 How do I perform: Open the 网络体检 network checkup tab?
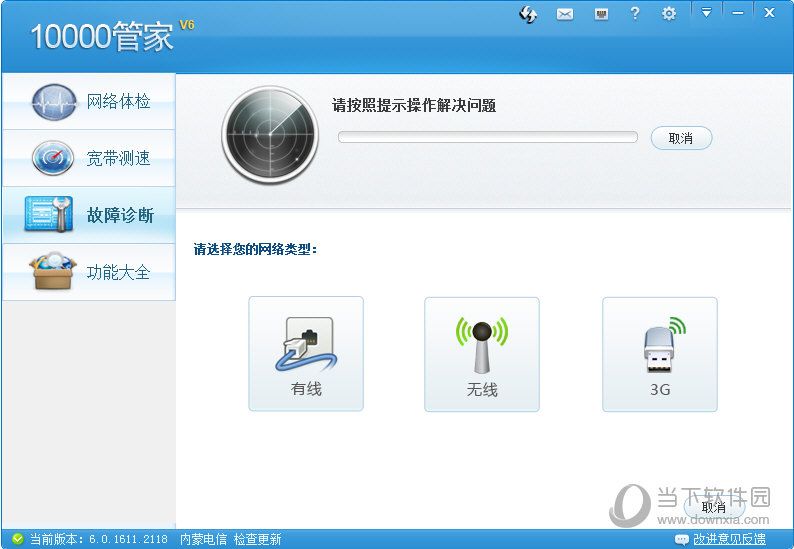[89, 101]
